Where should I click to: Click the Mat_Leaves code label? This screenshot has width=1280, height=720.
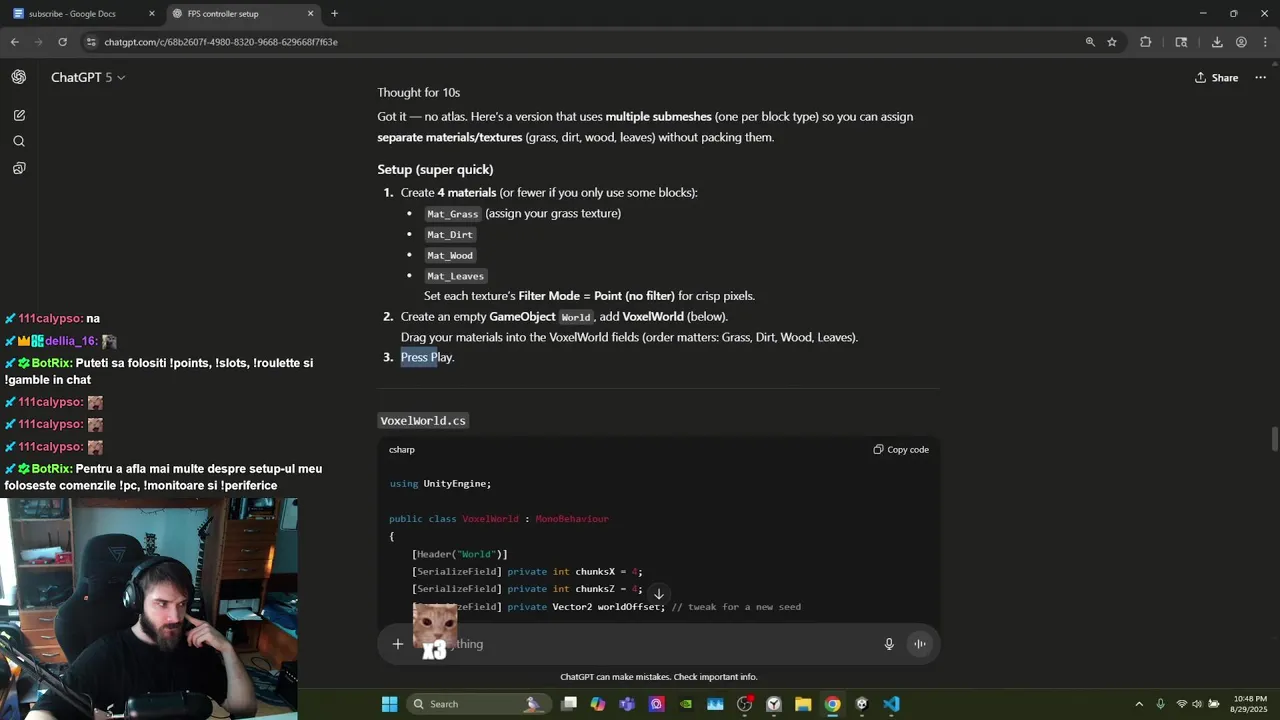coord(455,276)
